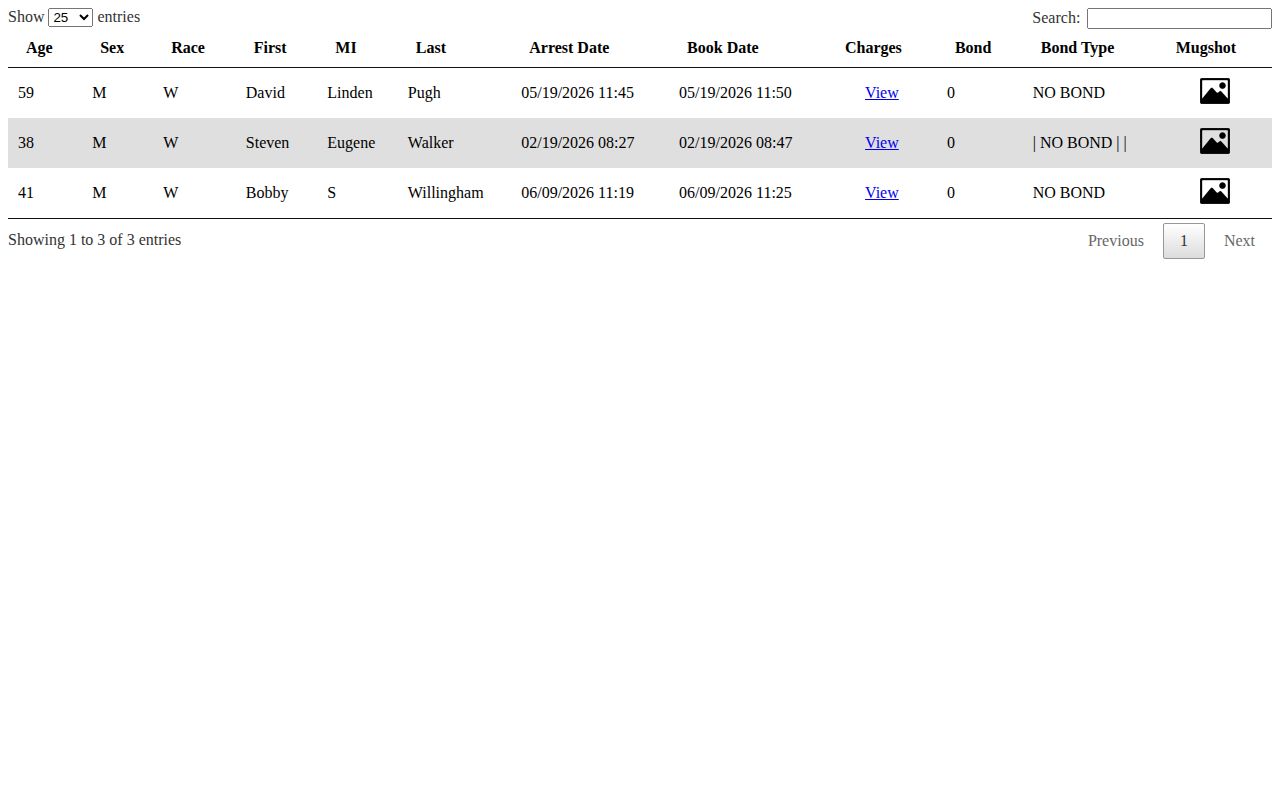Screen dimensions: 1280x800
Task: Focus the Search input field
Action: pyautogui.click(x=1179, y=18)
